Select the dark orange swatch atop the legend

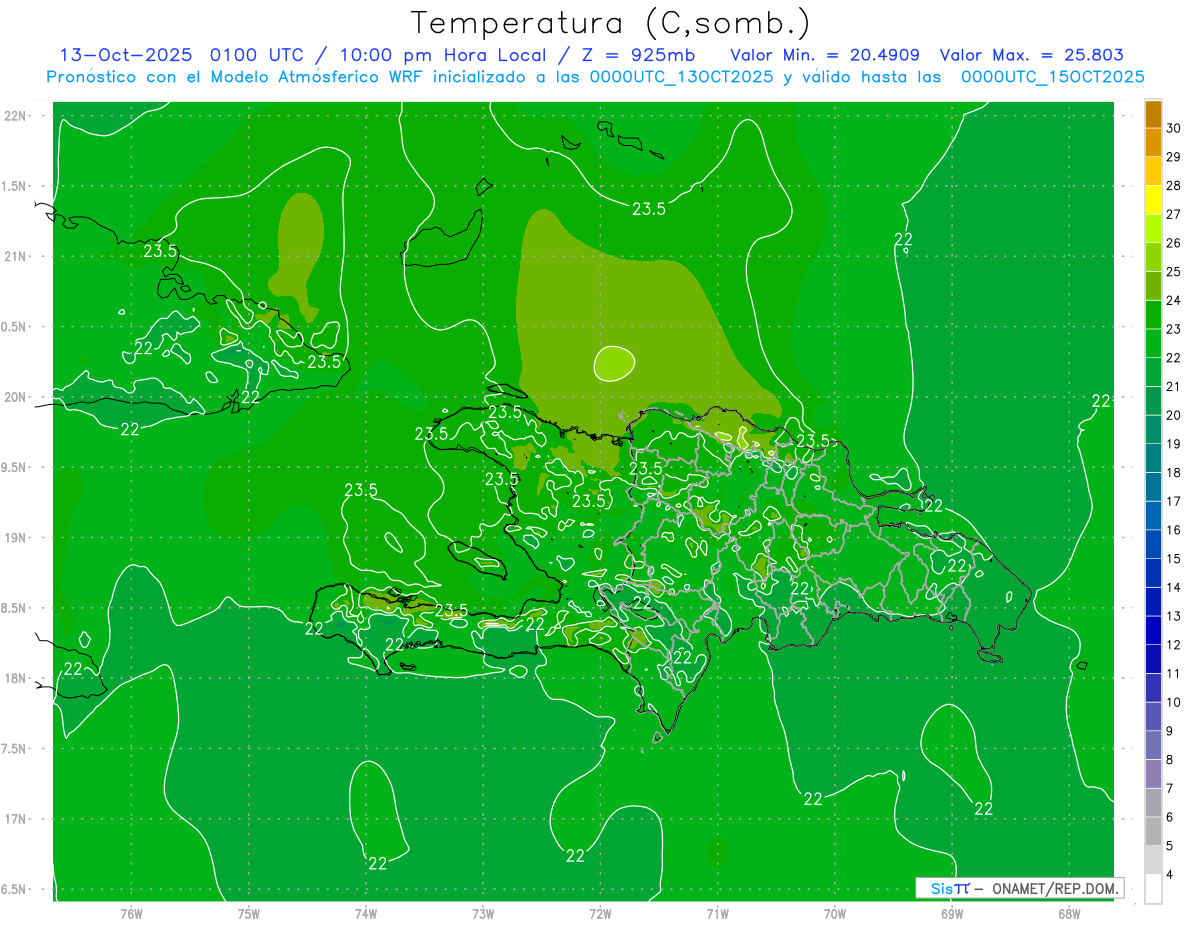[1153, 114]
